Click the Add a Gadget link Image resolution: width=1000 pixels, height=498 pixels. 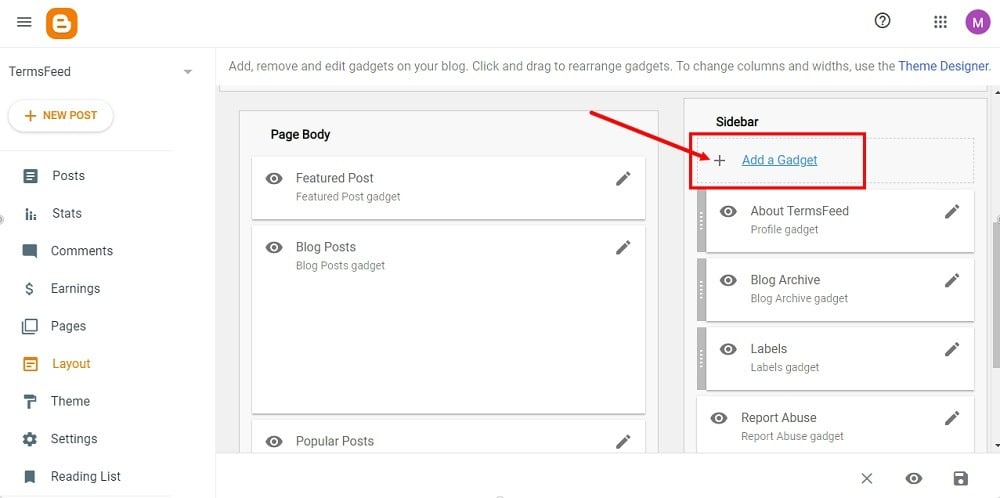(x=779, y=160)
